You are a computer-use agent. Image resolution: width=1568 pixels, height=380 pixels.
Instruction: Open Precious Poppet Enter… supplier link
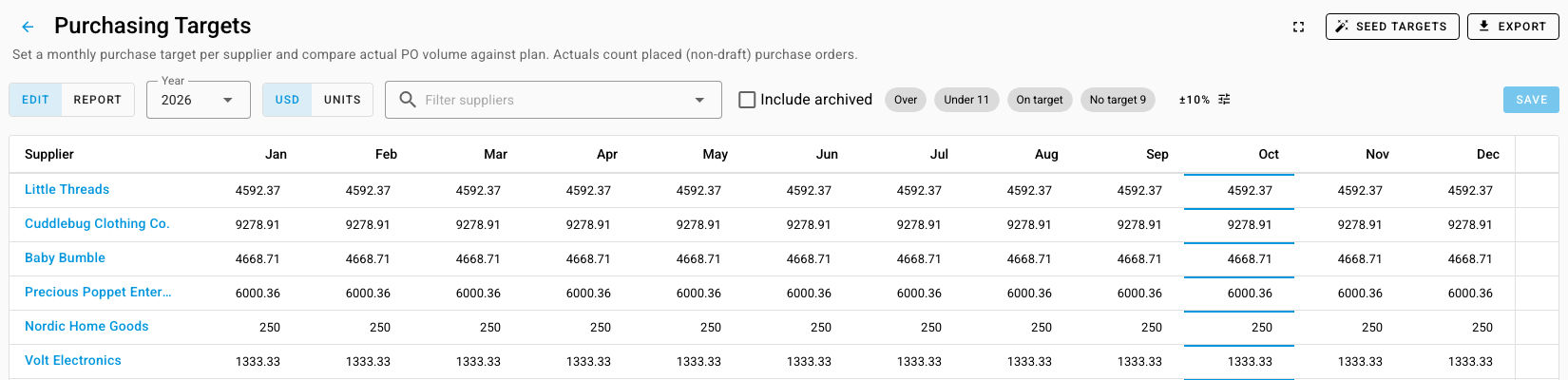coord(98,293)
